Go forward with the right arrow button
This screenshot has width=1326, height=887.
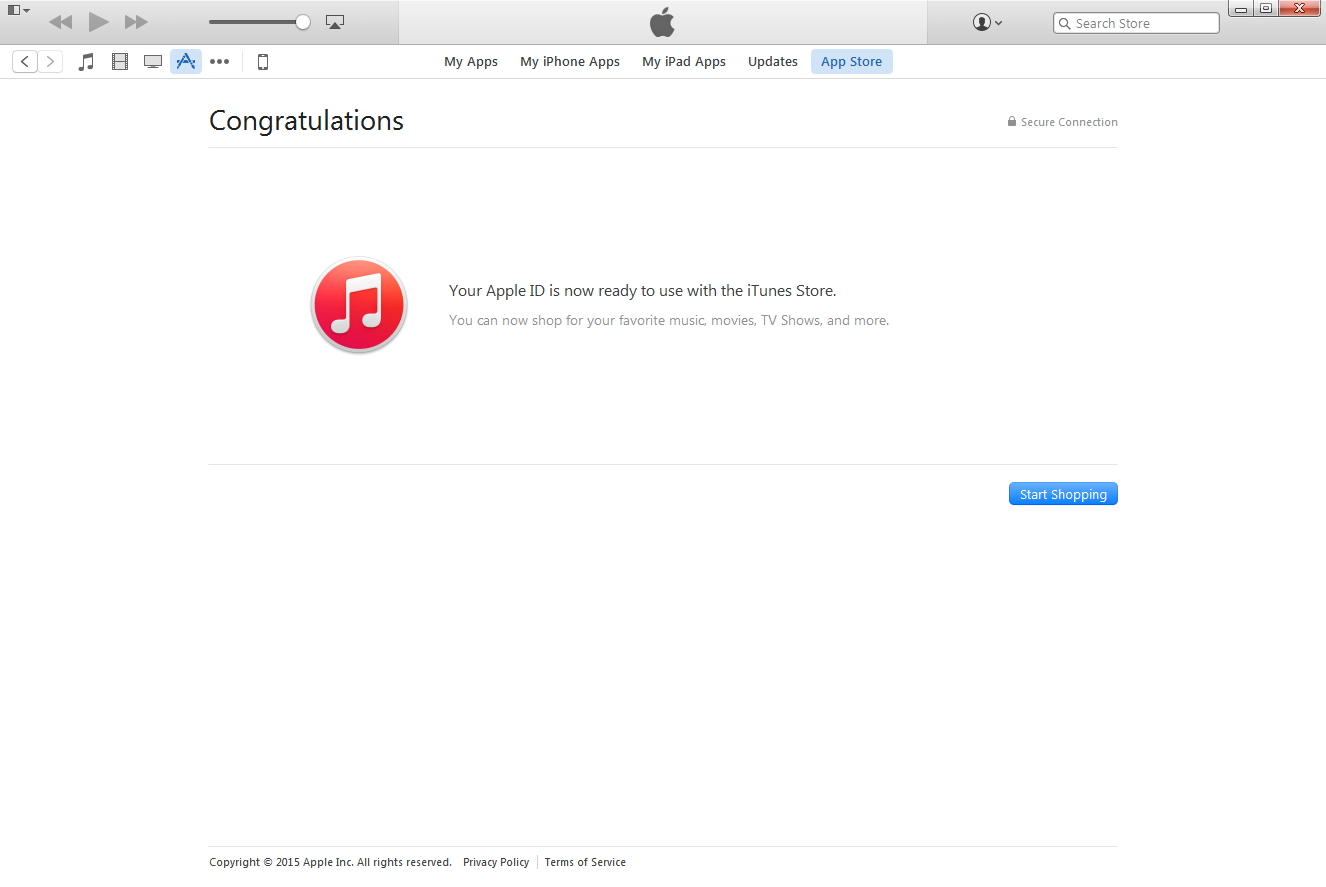[x=50, y=62]
